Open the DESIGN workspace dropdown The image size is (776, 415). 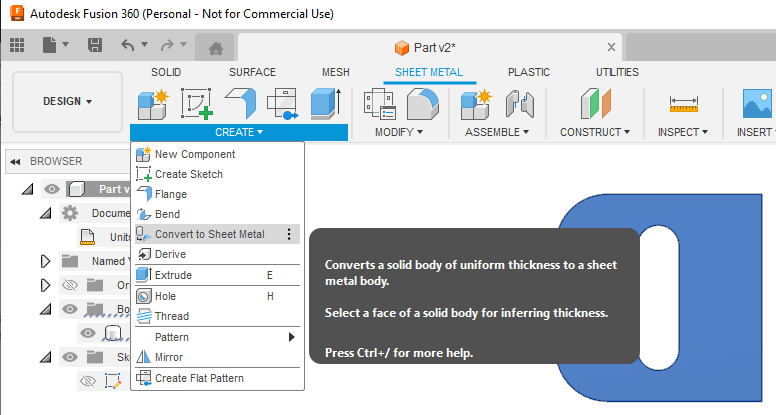tap(67, 101)
